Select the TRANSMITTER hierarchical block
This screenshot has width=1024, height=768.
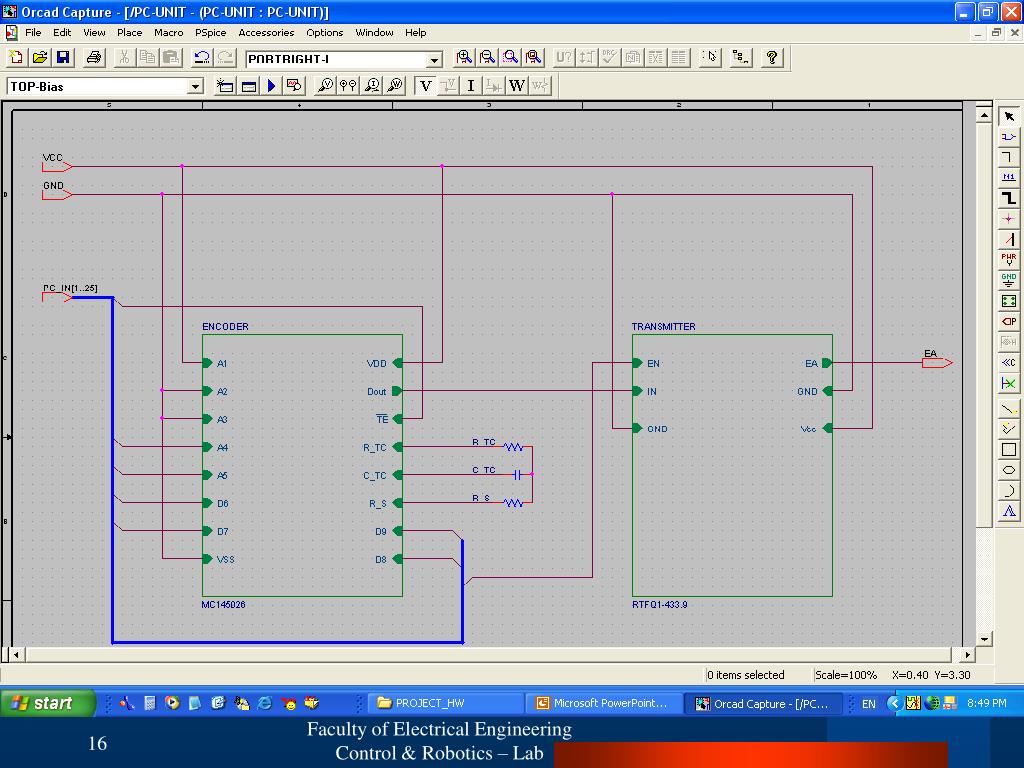click(x=732, y=466)
